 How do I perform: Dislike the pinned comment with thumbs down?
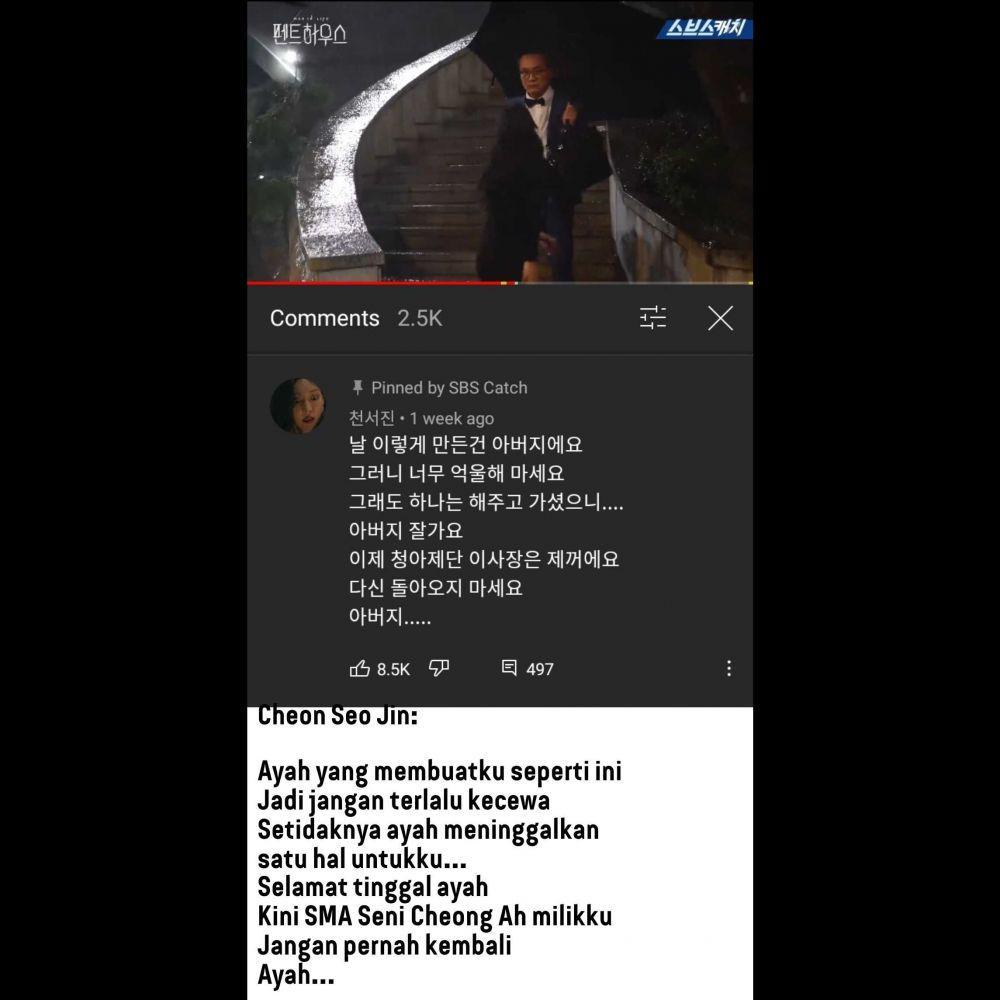click(x=439, y=668)
